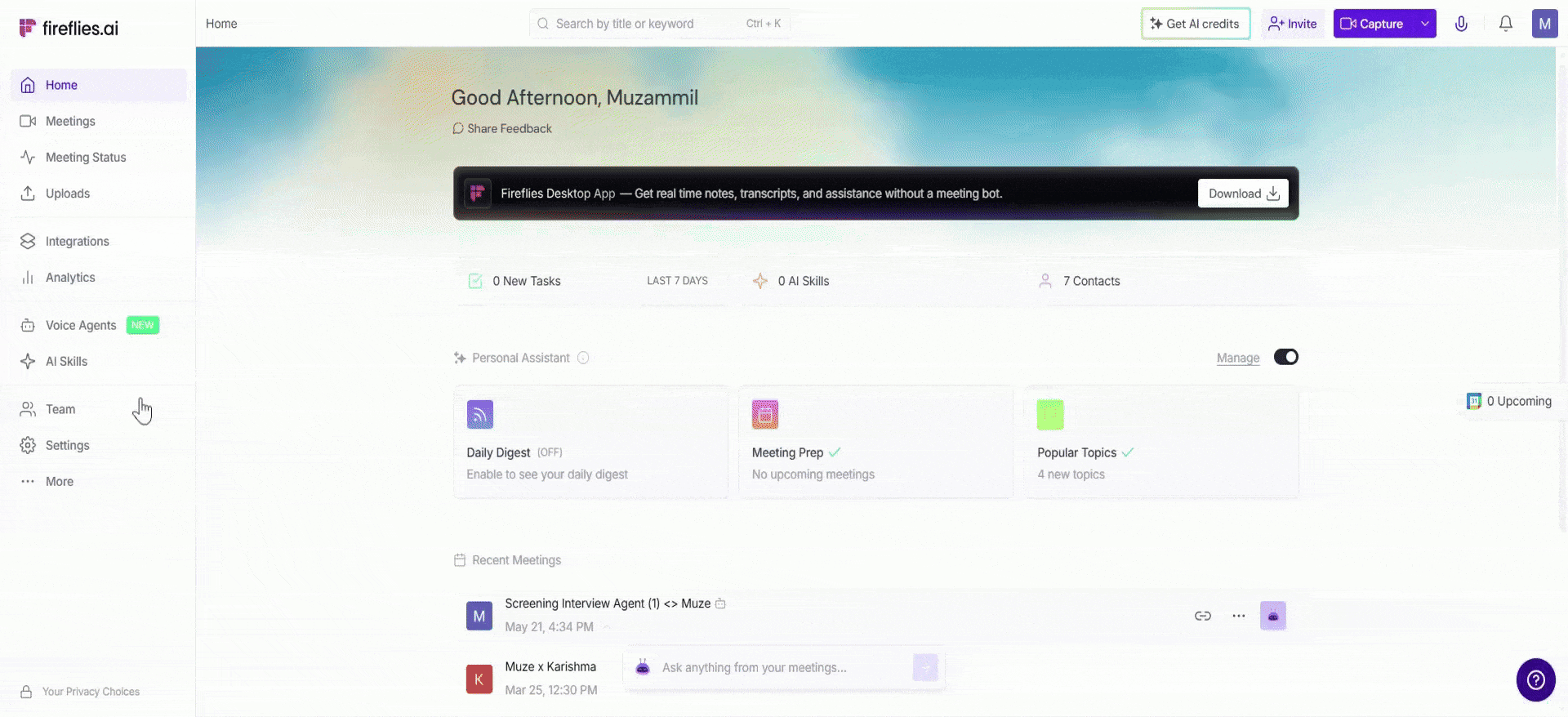Click the K avatar of Muze x Karishma
Image resolution: width=1568 pixels, height=717 pixels.
tap(479, 679)
